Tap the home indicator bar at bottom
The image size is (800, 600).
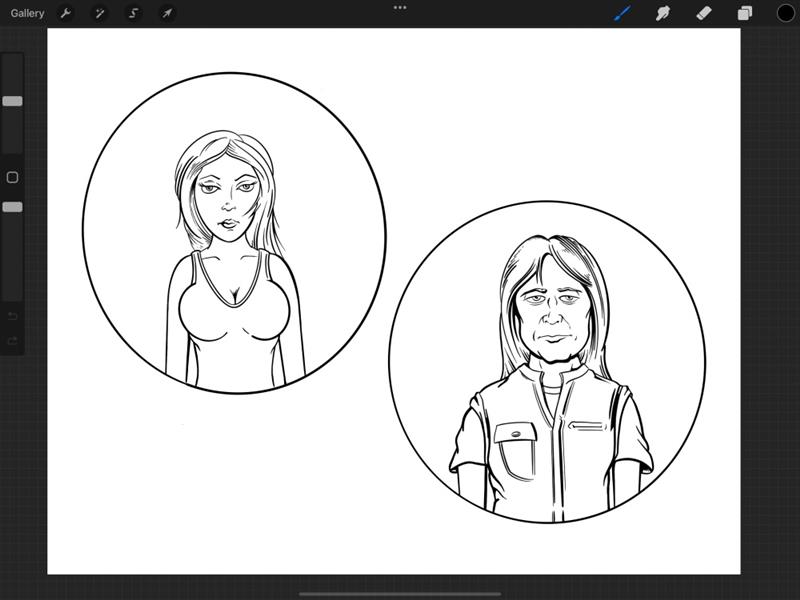coord(400,594)
